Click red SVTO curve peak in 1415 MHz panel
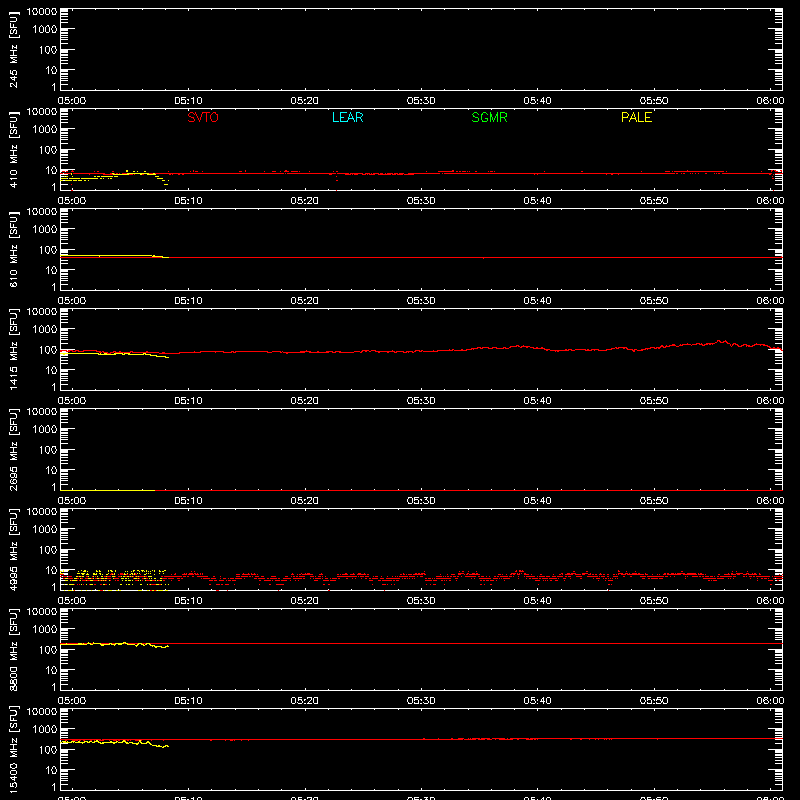 pos(721,341)
